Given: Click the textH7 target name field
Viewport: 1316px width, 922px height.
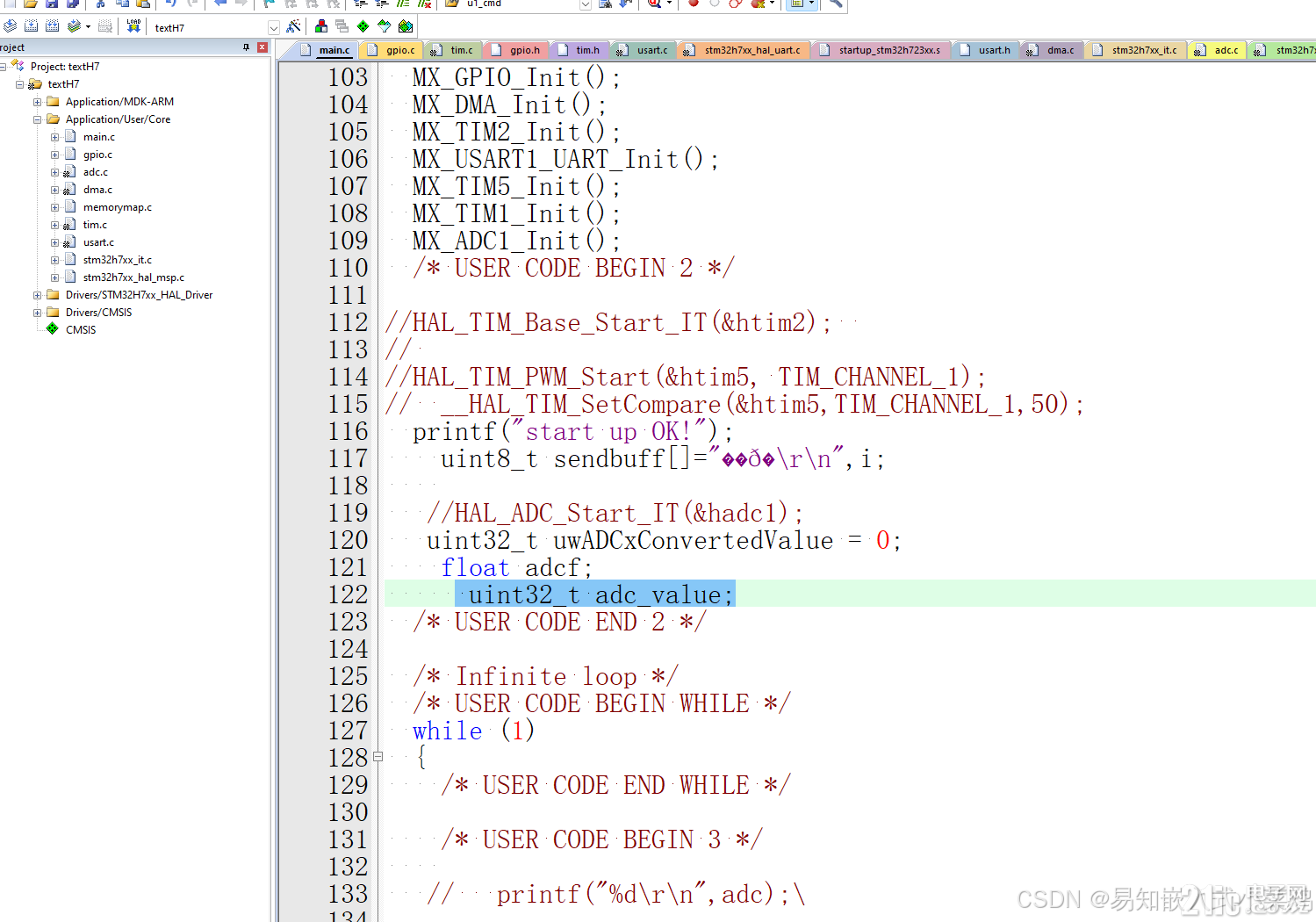Looking at the screenshot, I should (209, 28).
